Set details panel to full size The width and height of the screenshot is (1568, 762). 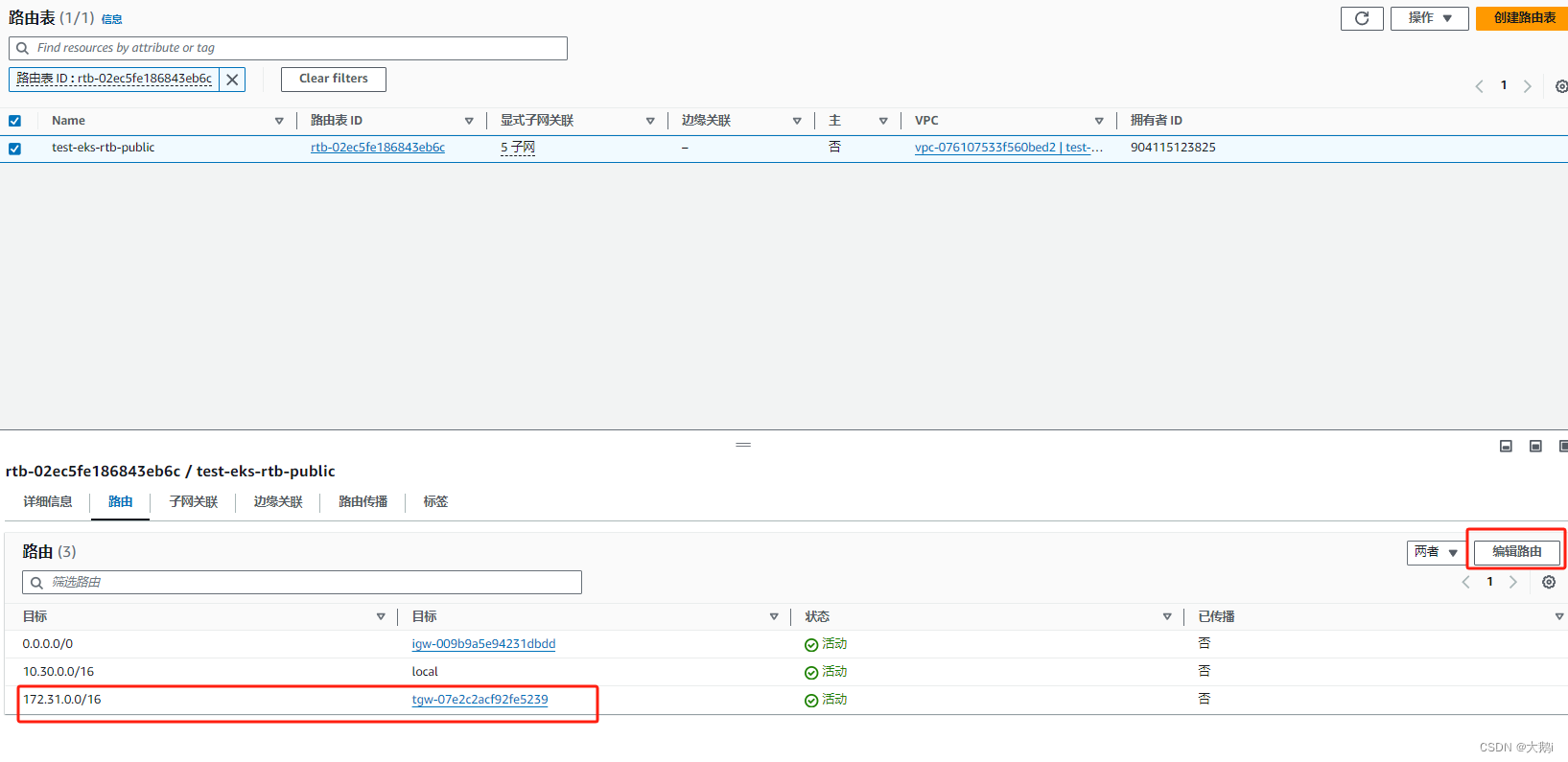point(1563,447)
